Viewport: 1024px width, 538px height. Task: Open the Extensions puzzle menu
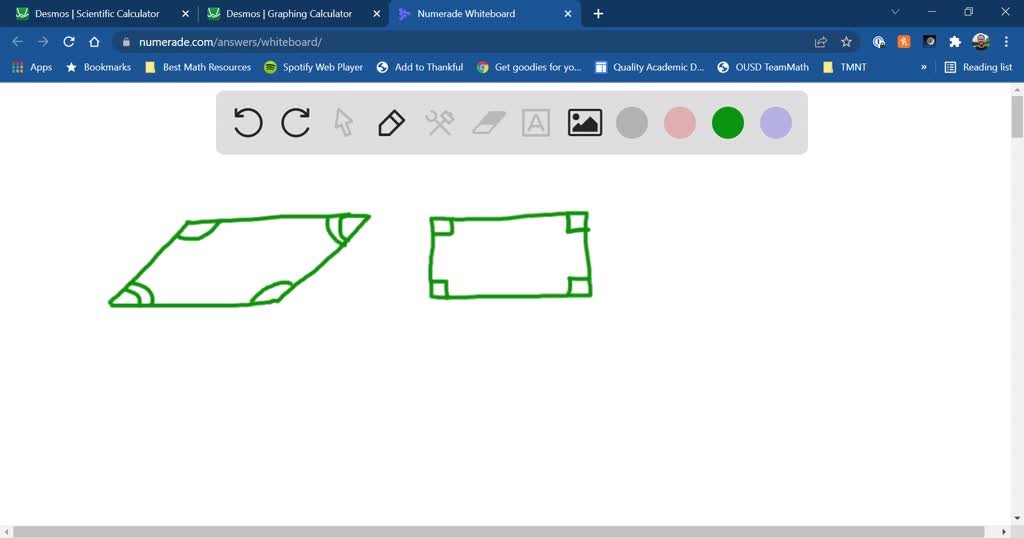click(x=955, y=42)
